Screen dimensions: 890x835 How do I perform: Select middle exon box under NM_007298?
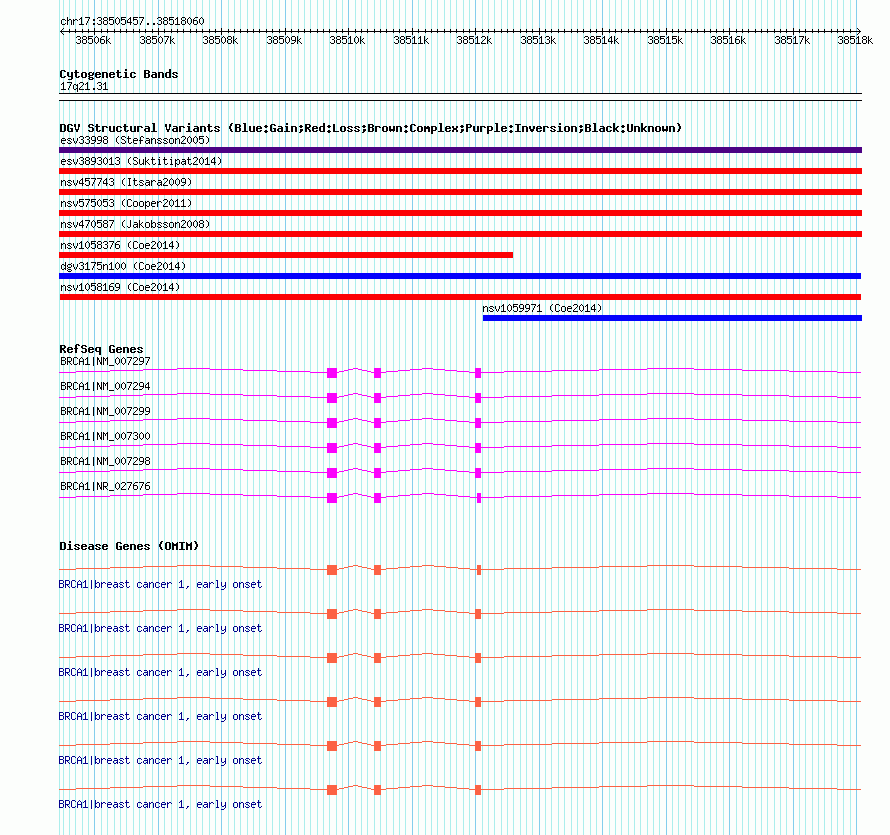tap(377, 473)
